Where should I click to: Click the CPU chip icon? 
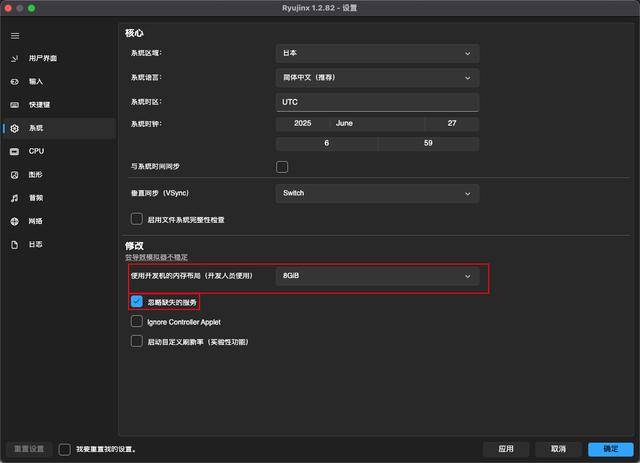pyautogui.click(x=15, y=151)
